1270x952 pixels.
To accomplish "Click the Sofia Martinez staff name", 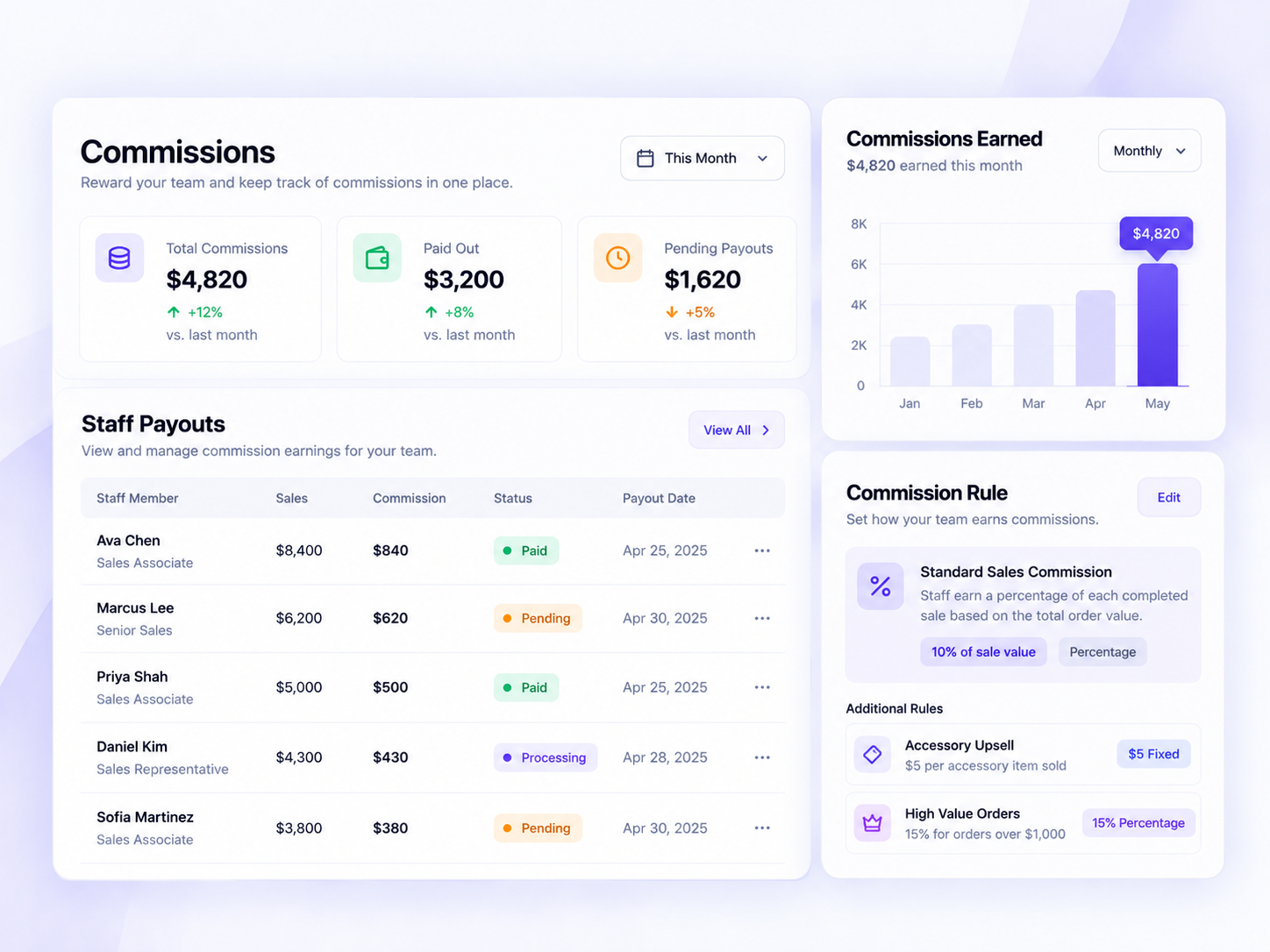I will tap(145, 817).
